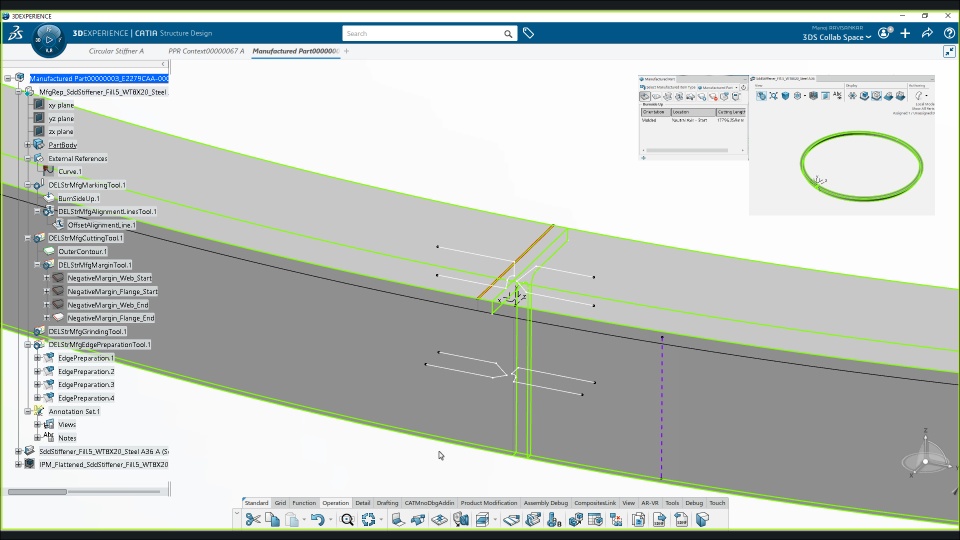Open the 3DS Collab Space dropdown
The image size is (960, 540).
(837, 37)
